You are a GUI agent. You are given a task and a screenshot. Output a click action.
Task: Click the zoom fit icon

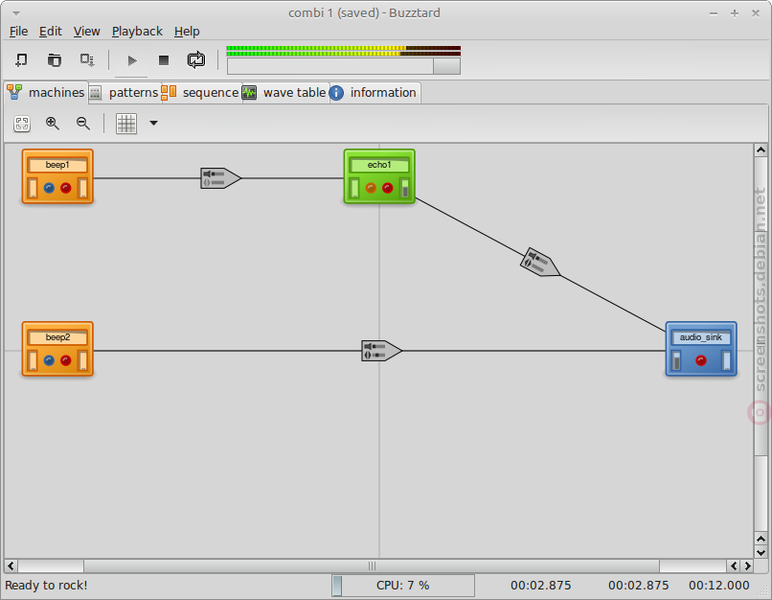(x=22, y=124)
